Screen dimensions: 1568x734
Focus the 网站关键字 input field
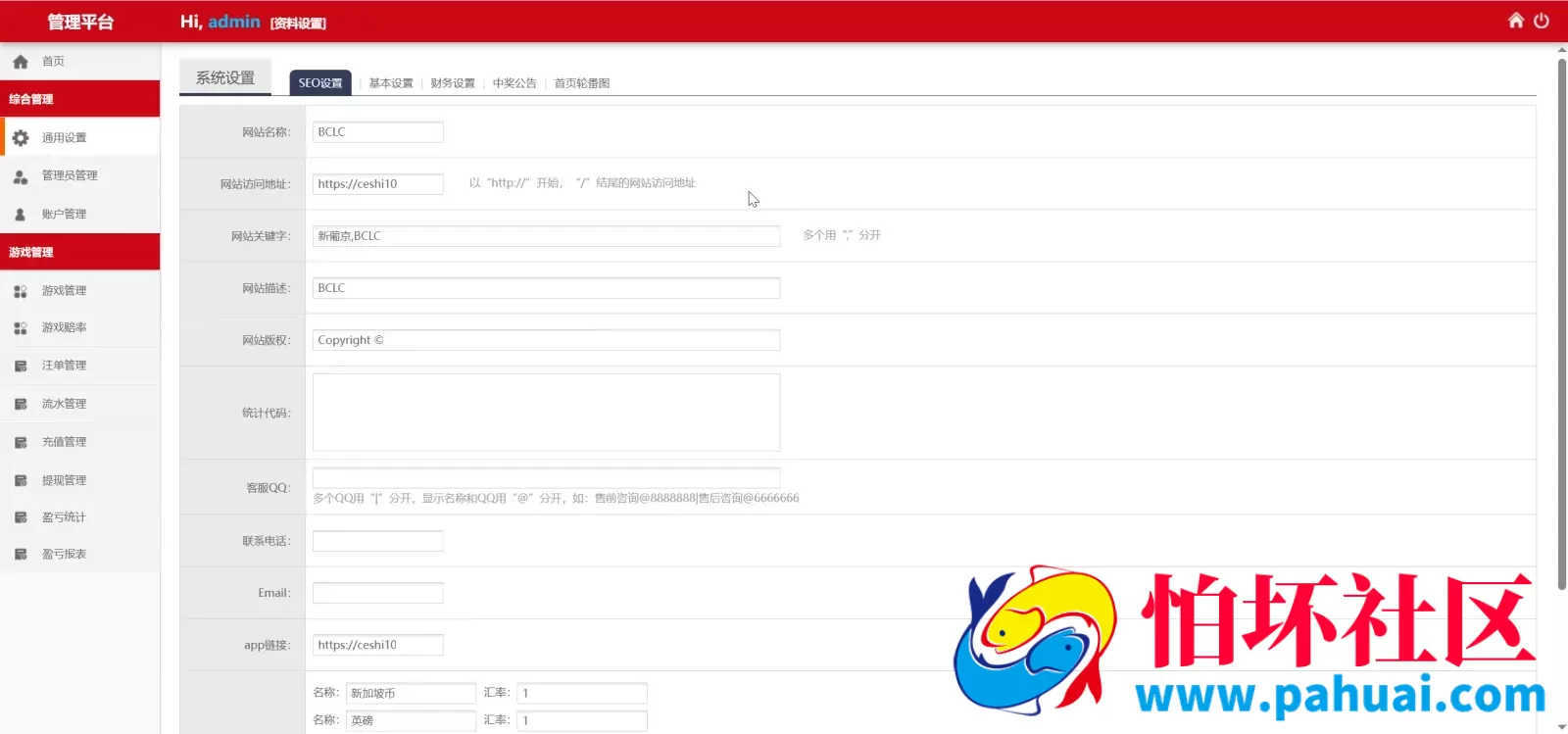coord(547,236)
